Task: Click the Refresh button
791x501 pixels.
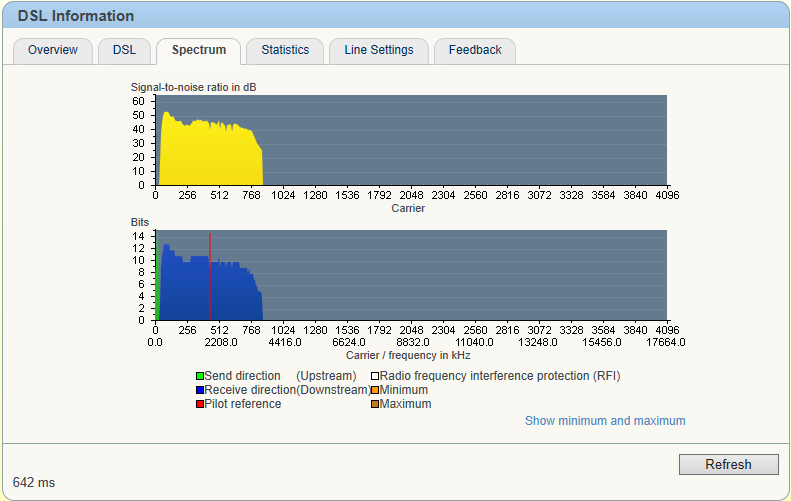Action: [x=728, y=464]
